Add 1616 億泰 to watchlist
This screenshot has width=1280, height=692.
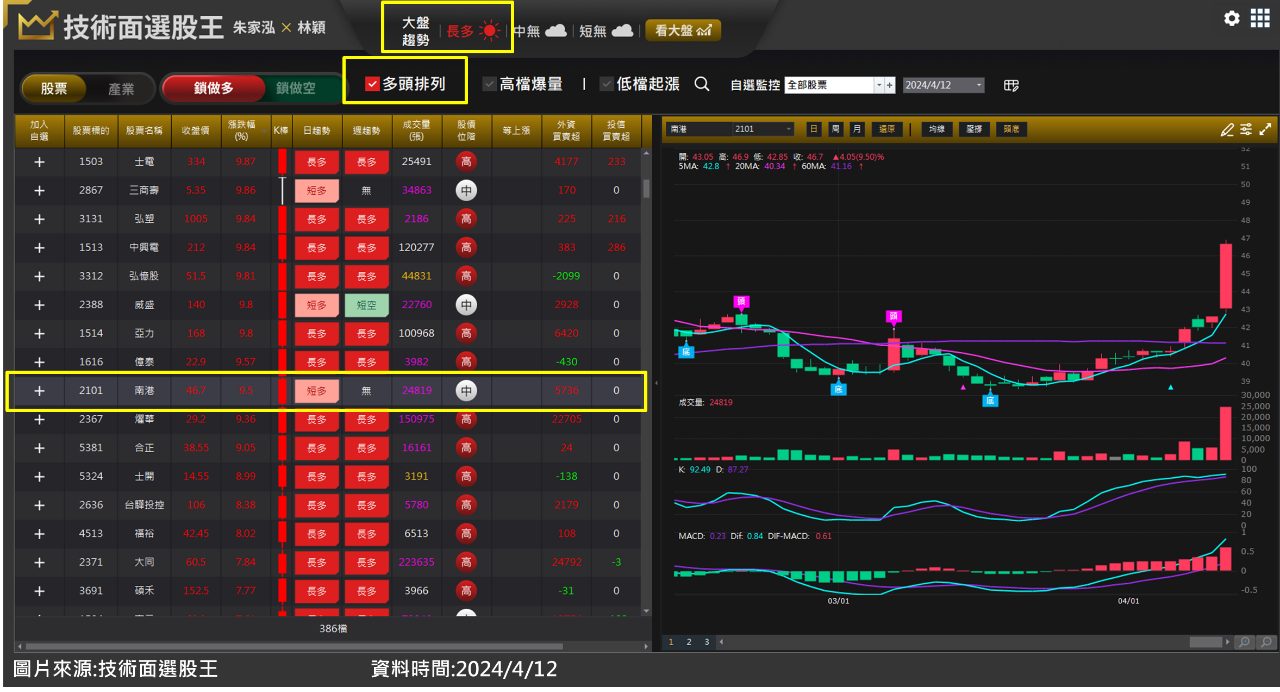40,362
